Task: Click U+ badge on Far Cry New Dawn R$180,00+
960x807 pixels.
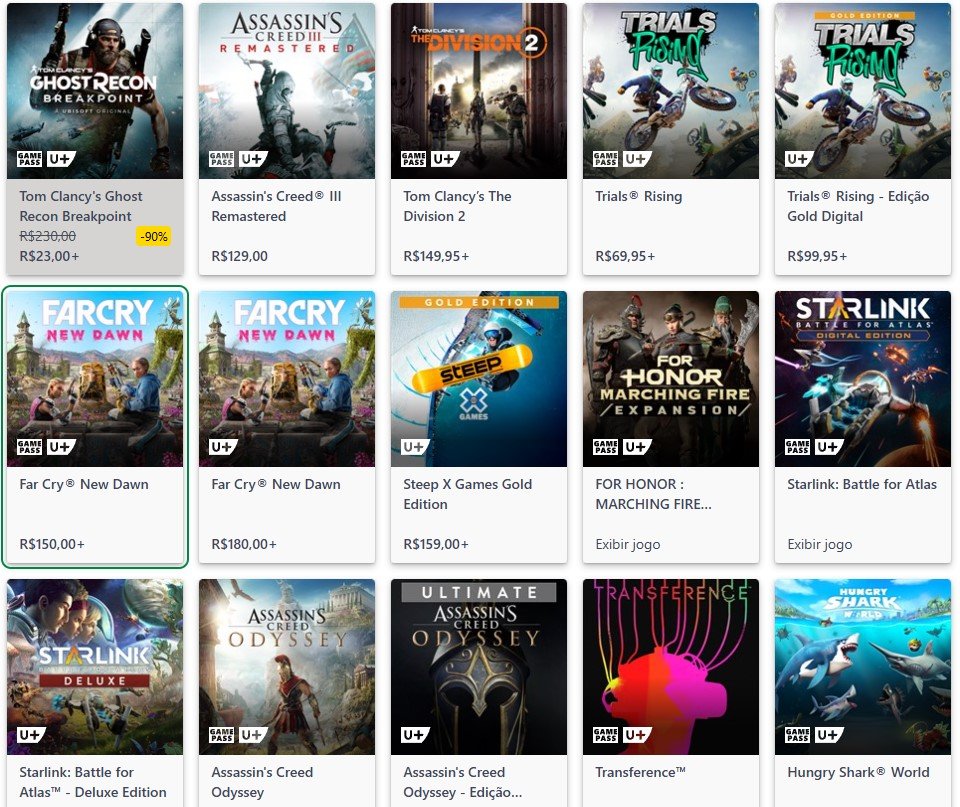Action: pyautogui.click(x=224, y=447)
